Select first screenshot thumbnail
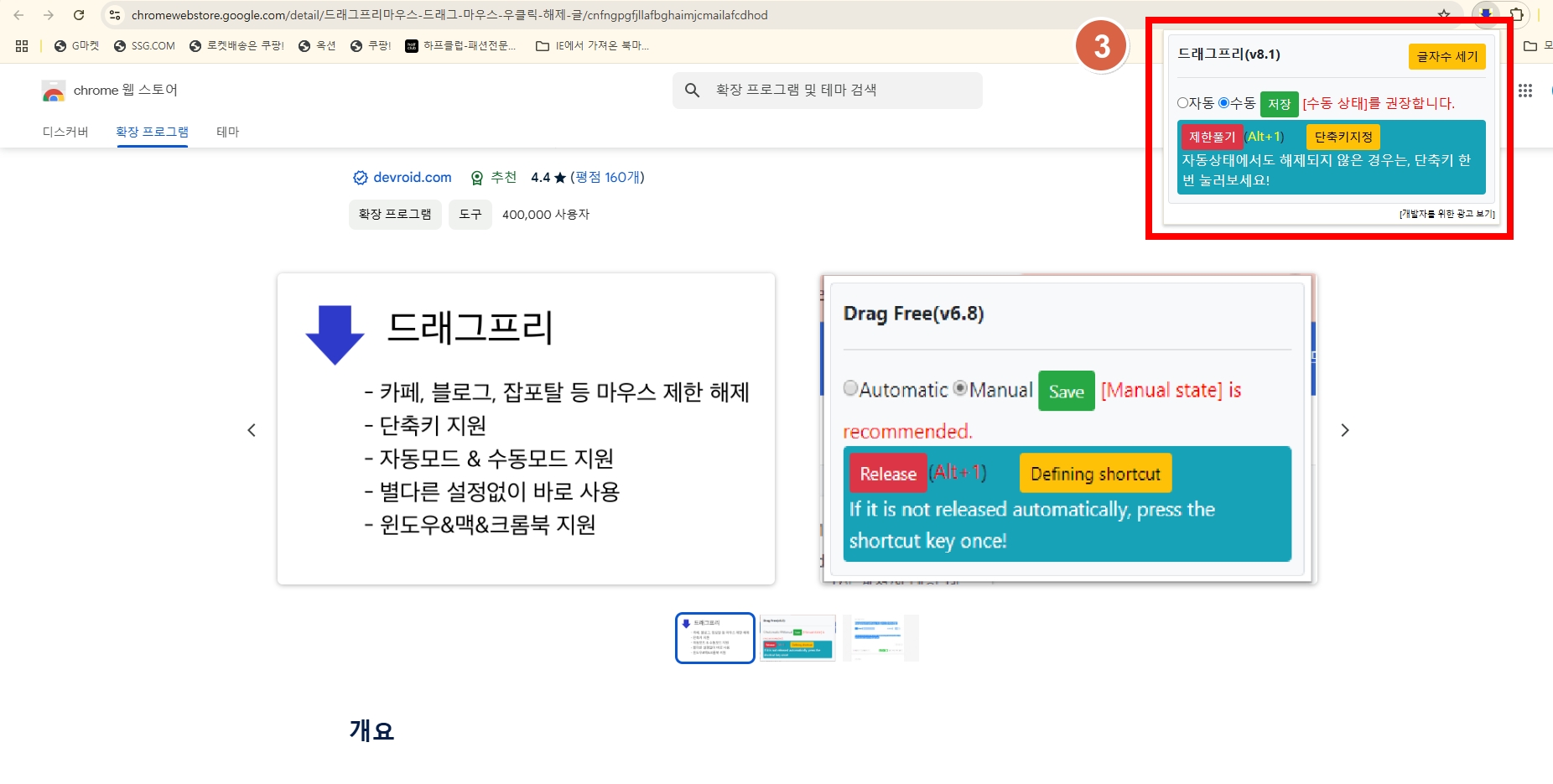Image resolution: width=1553 pixels, height=784 pixels. [715, 638]
